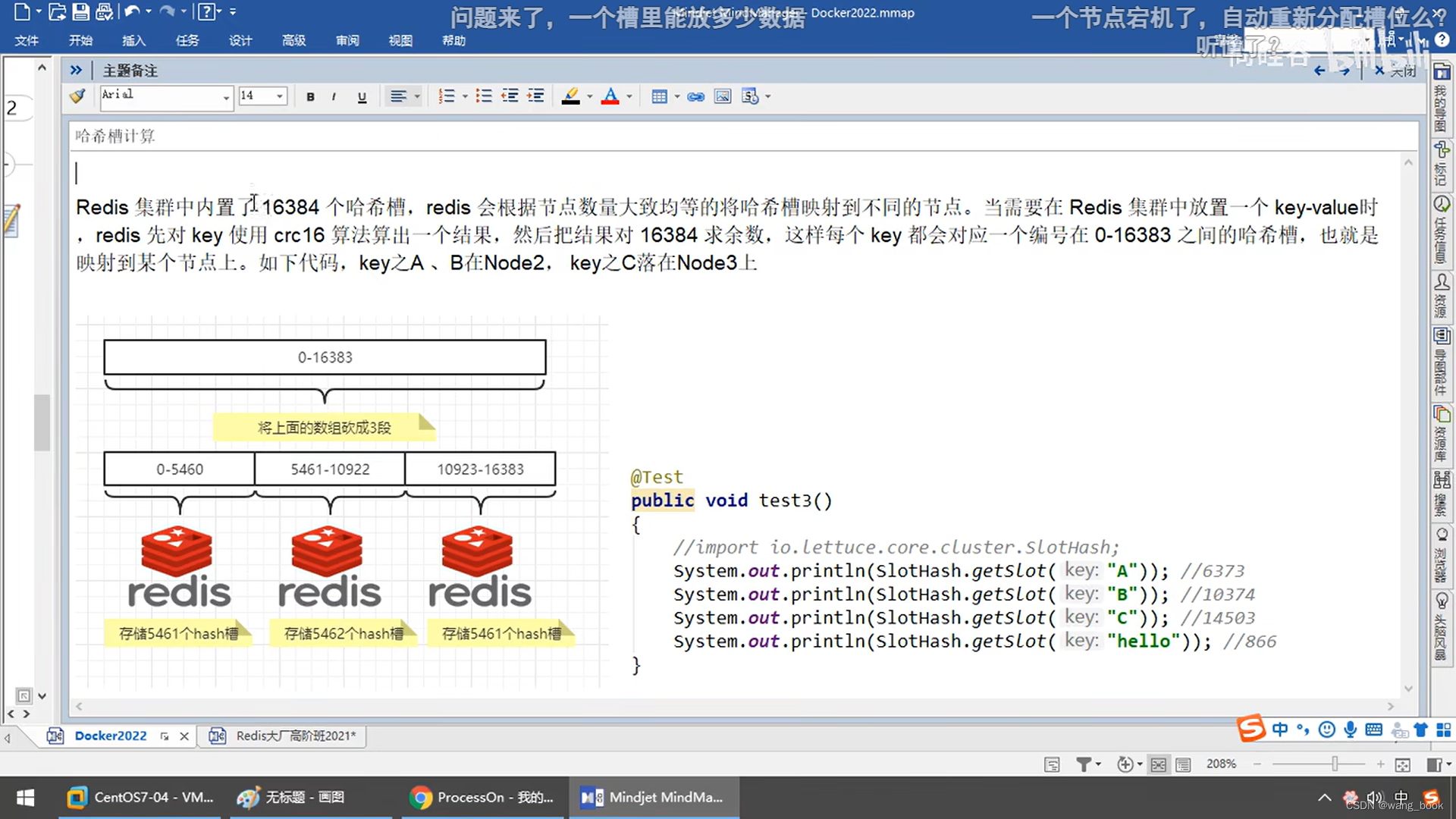Open the 设计 menu
The height and width of the screenshot is (819, 1456).
click(240, 40)
